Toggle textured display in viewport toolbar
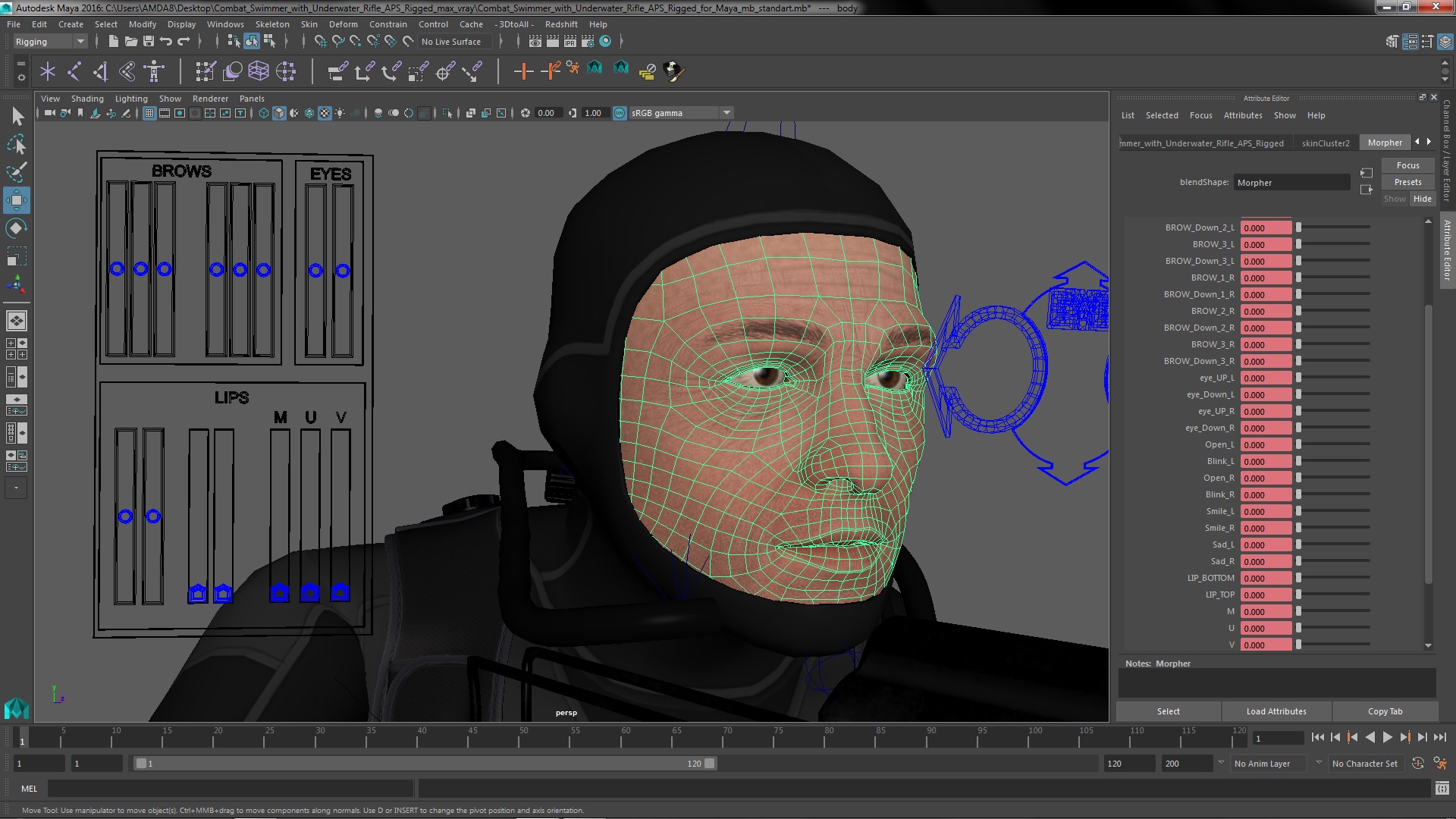The width and height of the screenshot is (1456, 819). [325, 113]
